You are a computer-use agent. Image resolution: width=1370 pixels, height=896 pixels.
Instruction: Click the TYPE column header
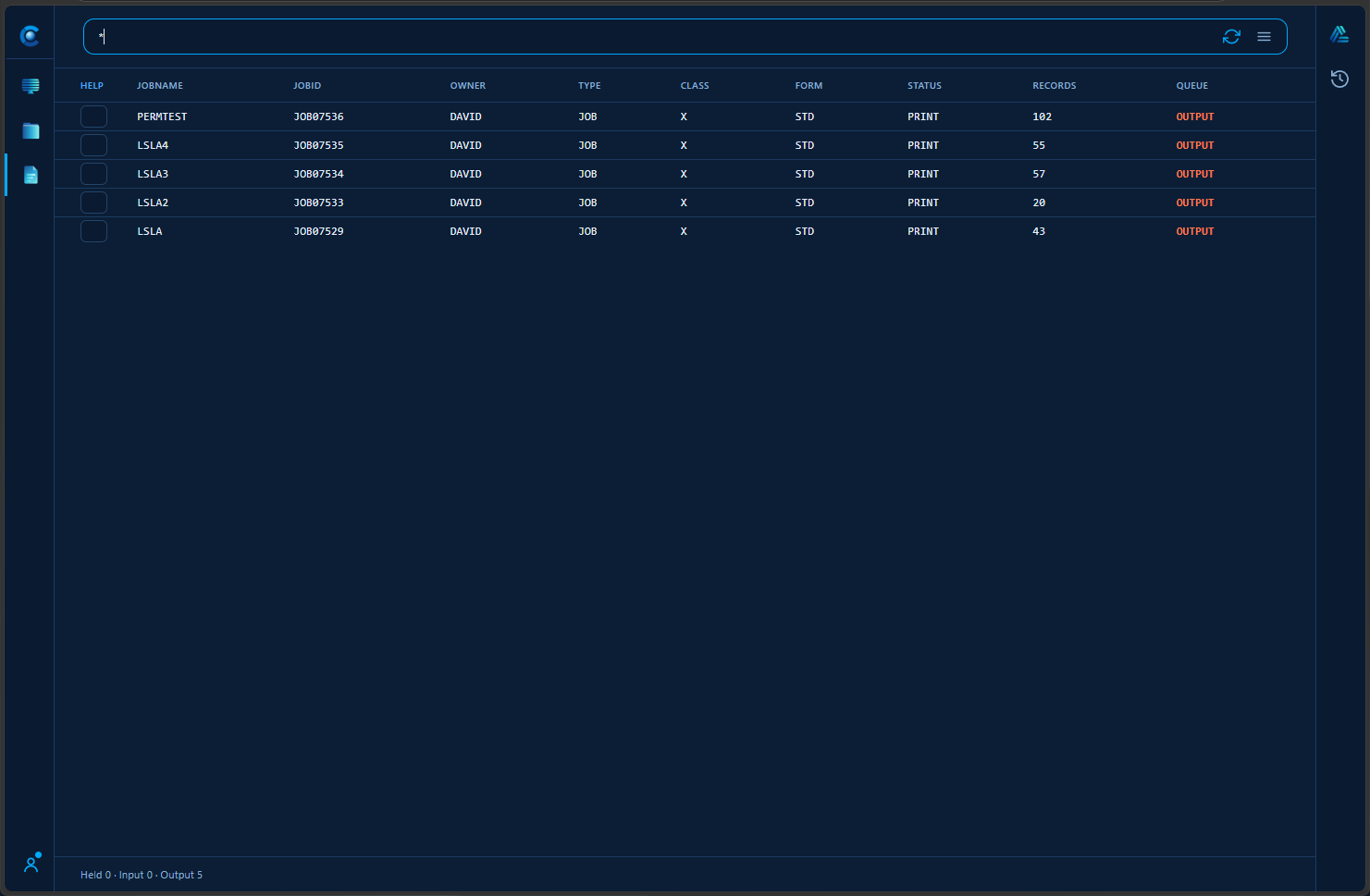[x=589, y=86]
